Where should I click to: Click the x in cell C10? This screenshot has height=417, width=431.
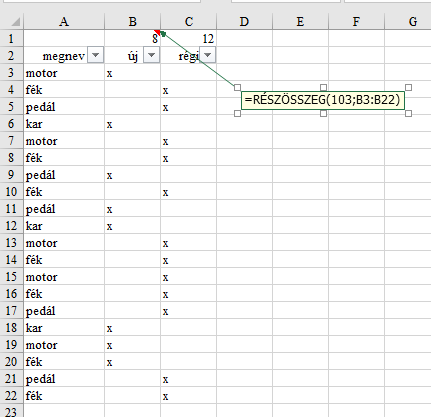[x=165, y=193]
